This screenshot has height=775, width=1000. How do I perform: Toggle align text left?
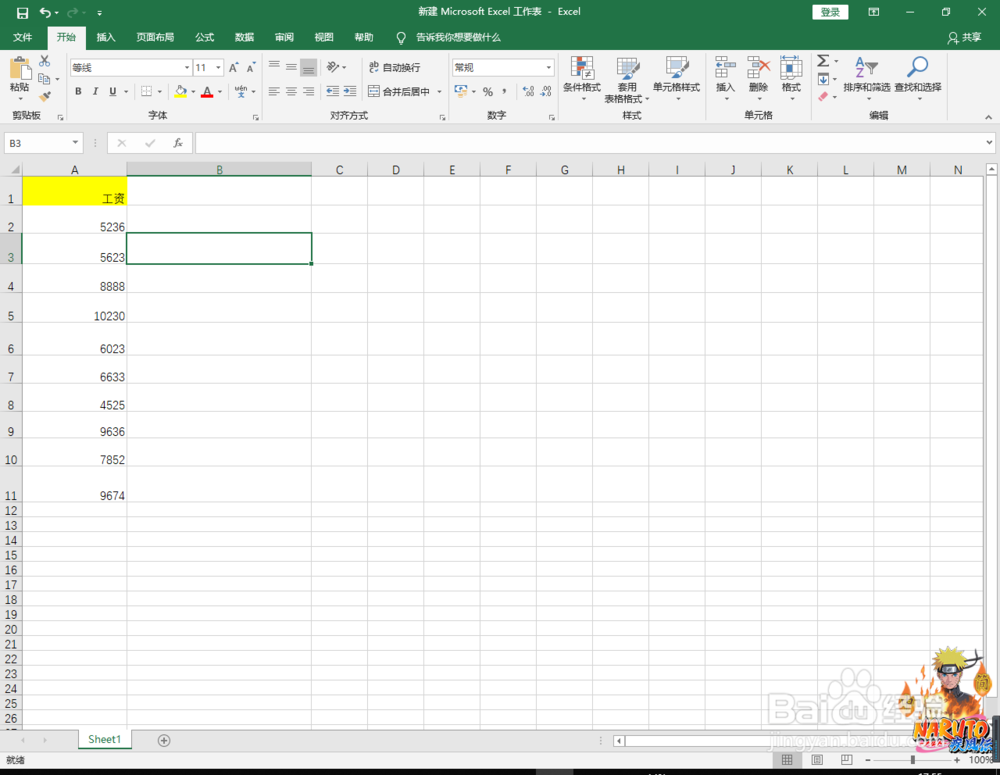[x=274, y=91]
